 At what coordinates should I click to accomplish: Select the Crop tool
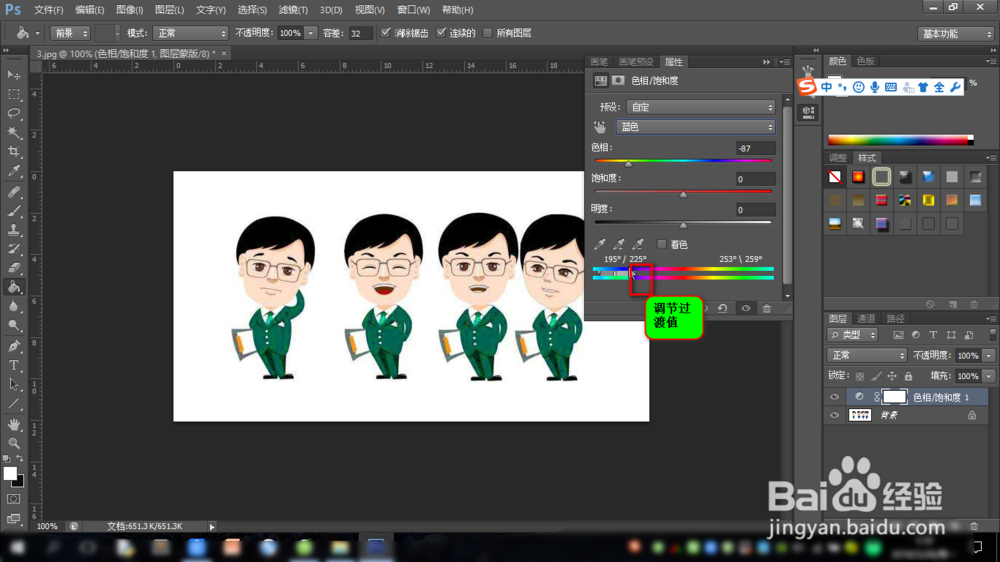click(13, 152)
